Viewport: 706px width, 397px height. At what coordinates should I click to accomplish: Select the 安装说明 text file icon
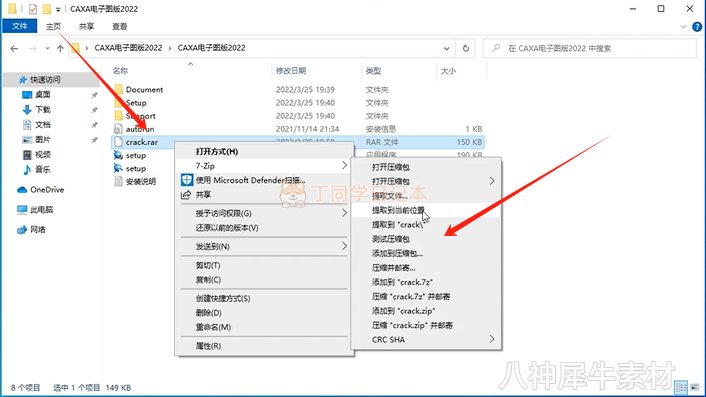(x=118, y=181)
